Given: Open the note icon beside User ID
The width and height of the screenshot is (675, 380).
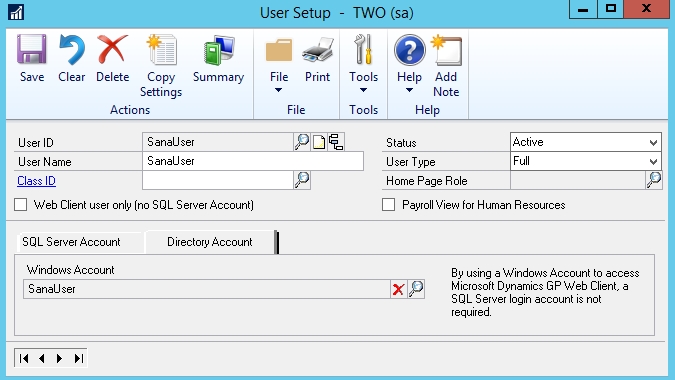Looking at the screenshot, I should click(319, 142).
